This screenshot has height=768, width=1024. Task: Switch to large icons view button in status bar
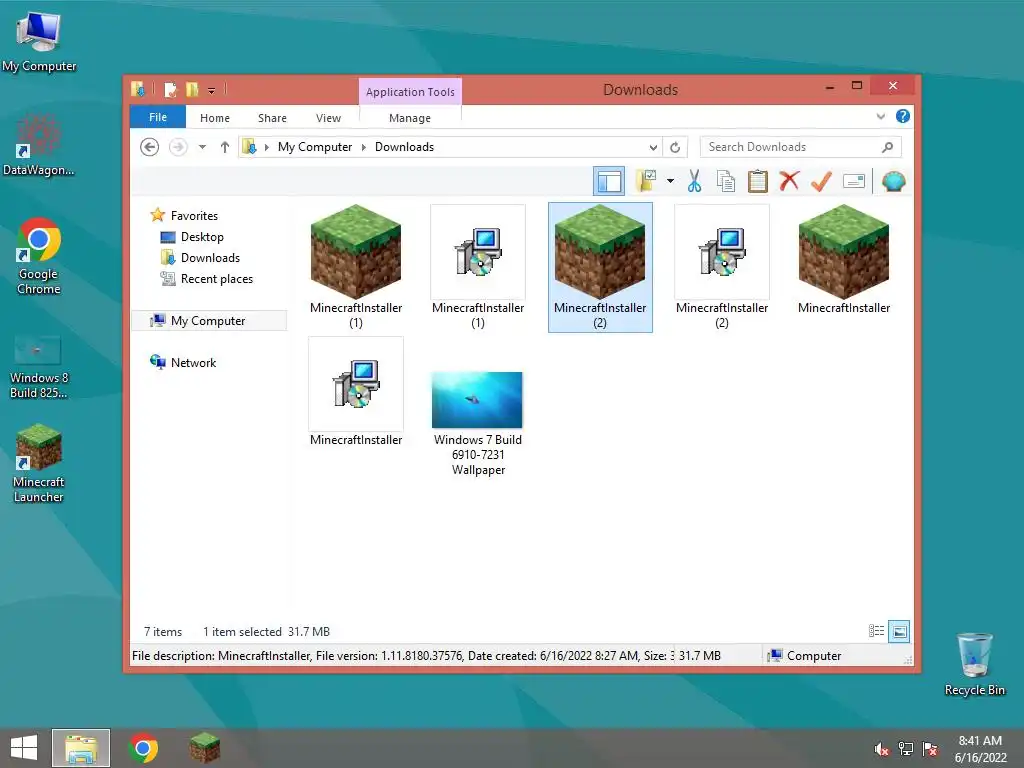[899, 631]
